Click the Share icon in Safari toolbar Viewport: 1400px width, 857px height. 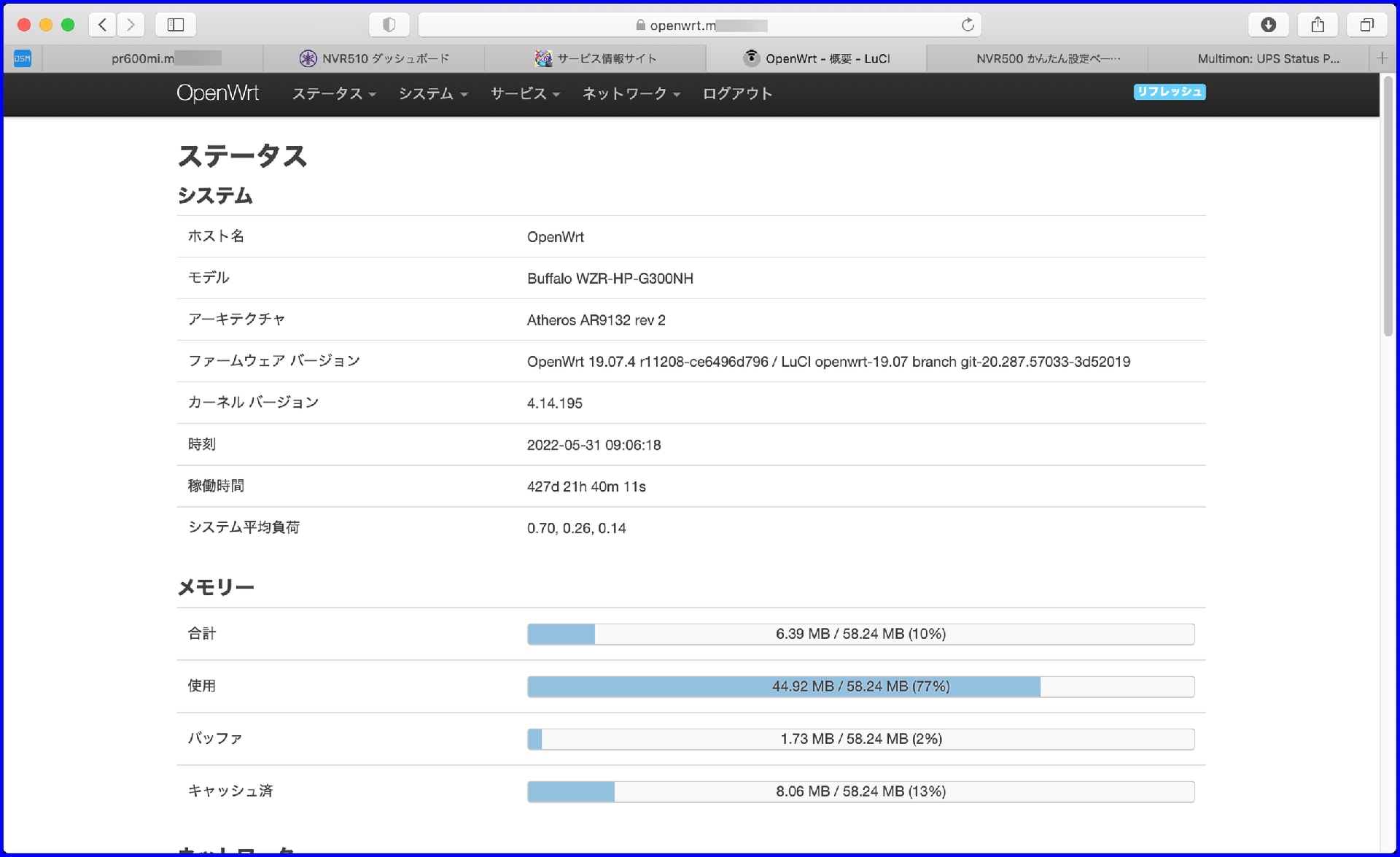[1318, 25]
